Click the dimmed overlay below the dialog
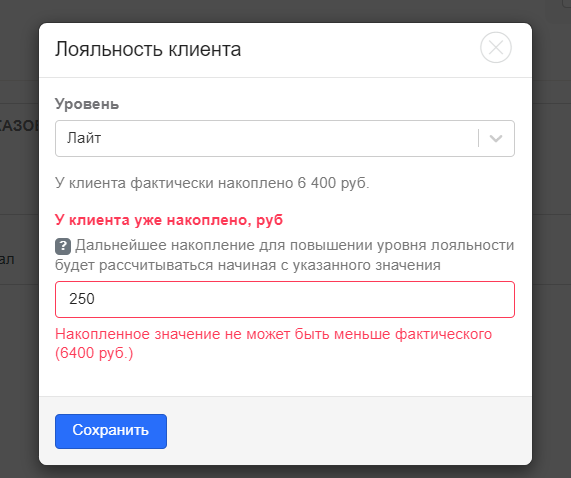The image size is (571, 478). click(x=286, y=472)
